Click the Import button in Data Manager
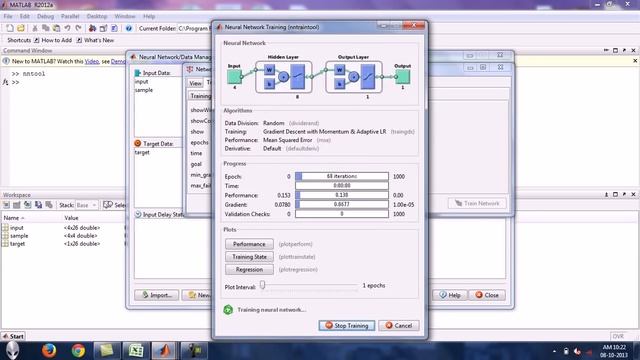 pos(156,295)
